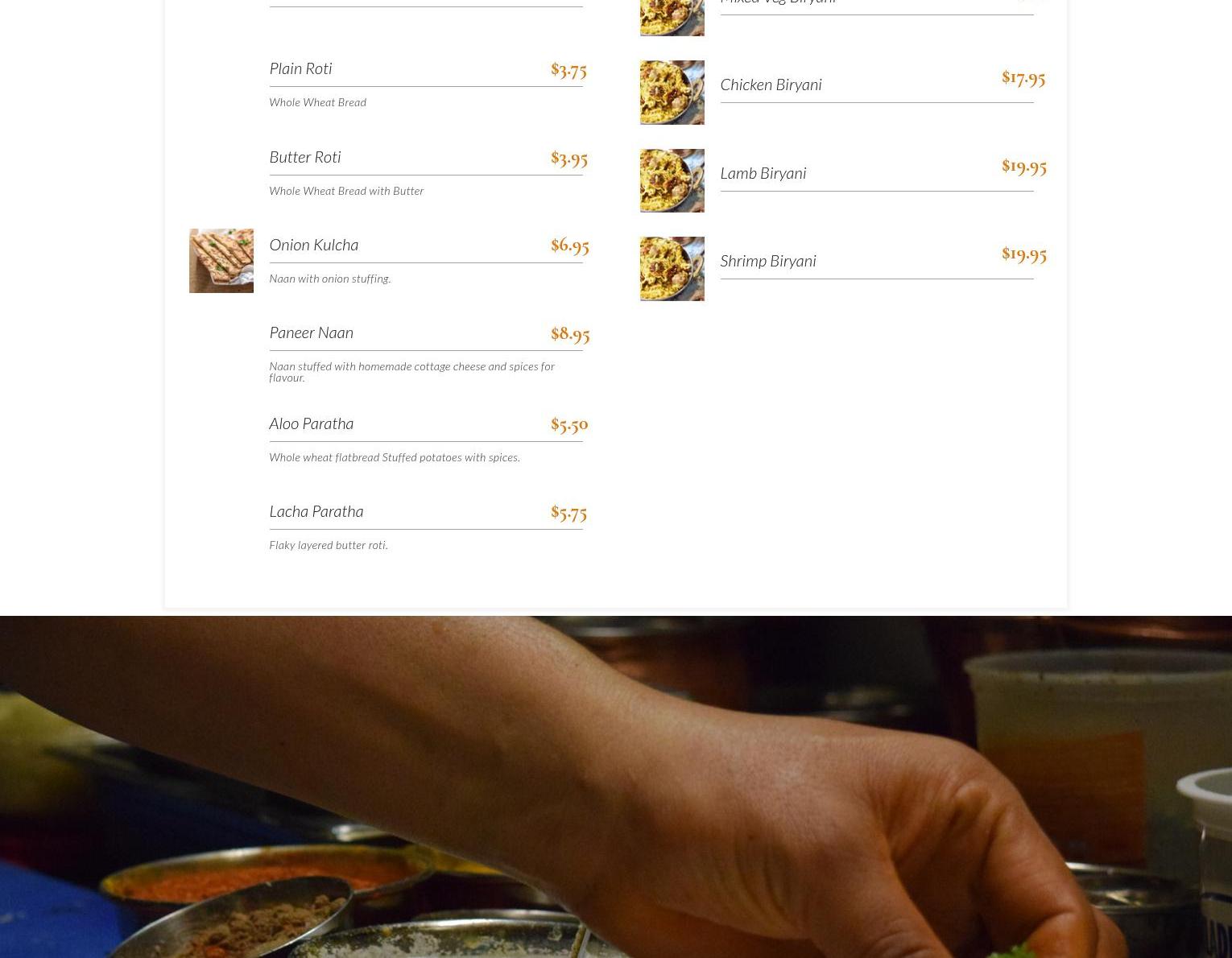View the Lamb Biryani photo

pyautogui.click(x=672, y=180)
